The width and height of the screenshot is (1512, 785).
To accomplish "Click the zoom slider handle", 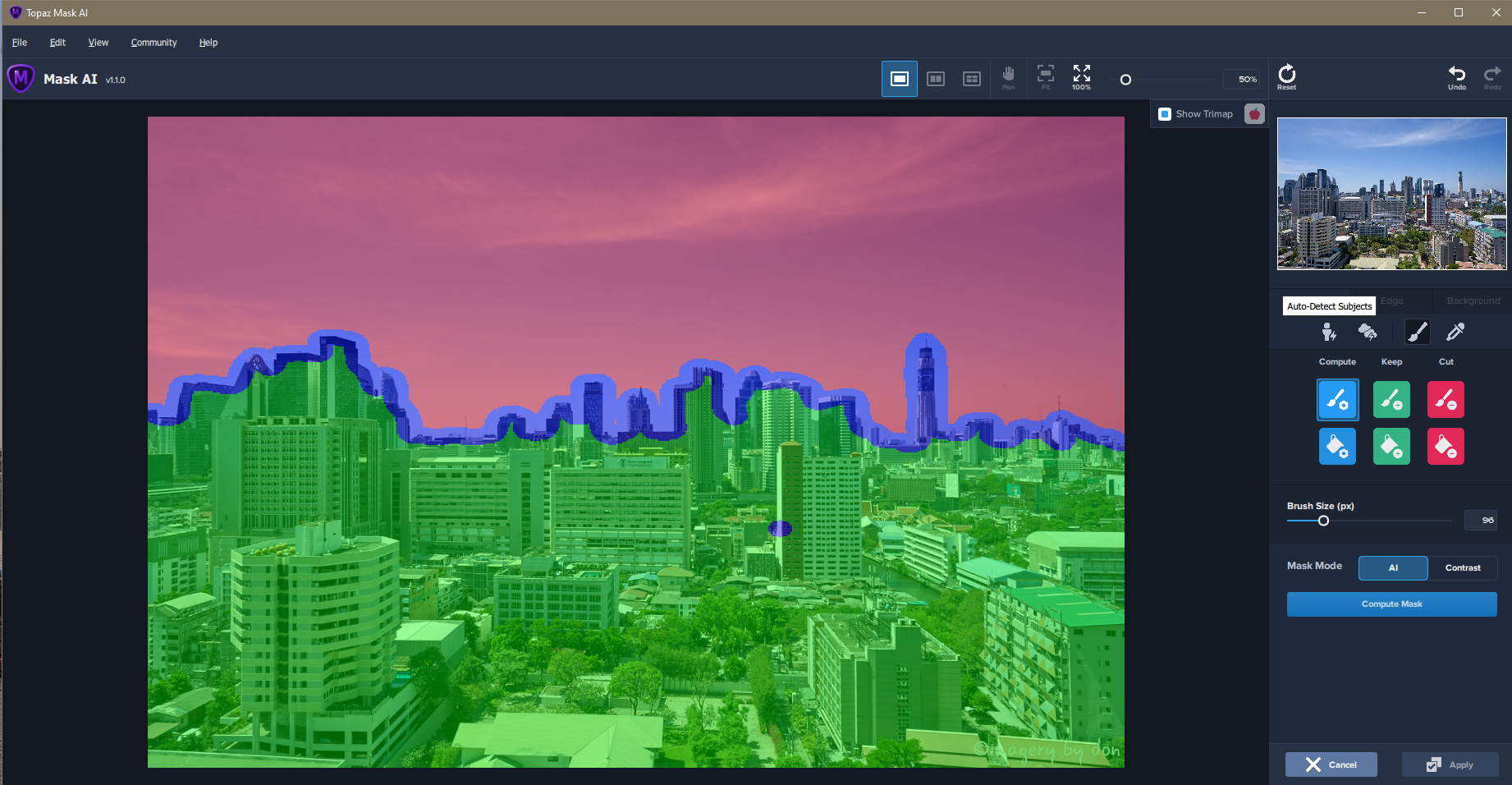I will 1125,80.
